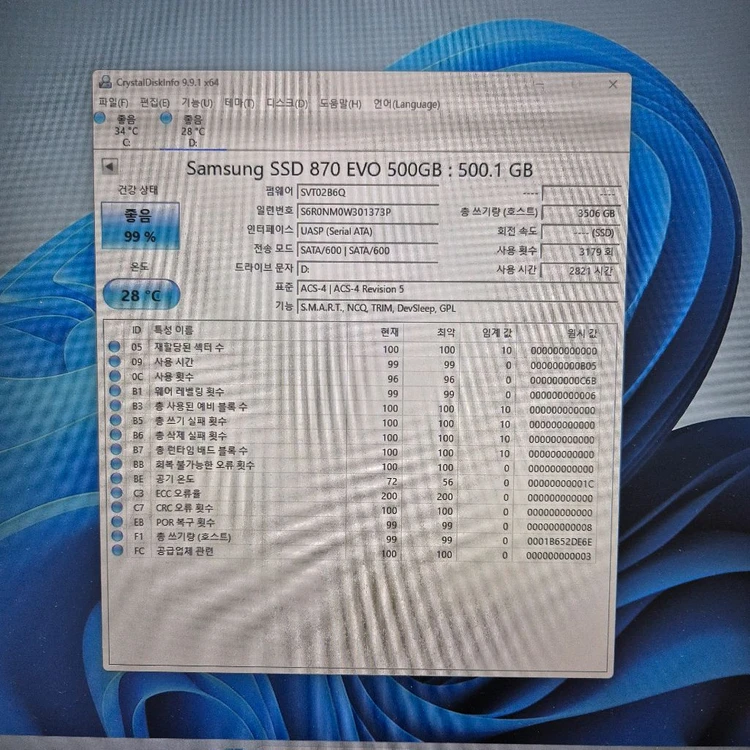Click the power on hours value 2821 시간
The image size is (750, 750).
coord(580,271)
